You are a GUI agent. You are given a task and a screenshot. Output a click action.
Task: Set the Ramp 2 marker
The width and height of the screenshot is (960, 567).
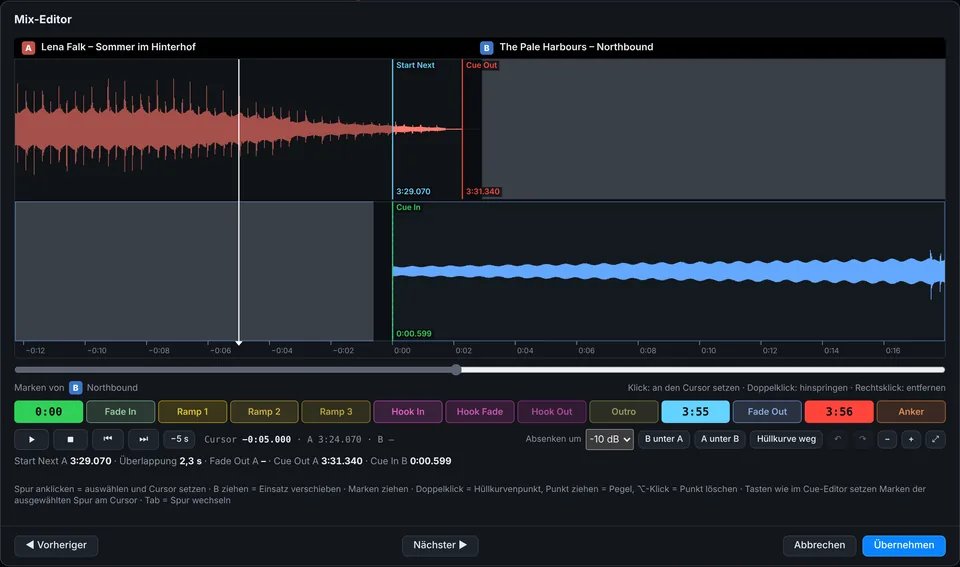[264, 411]
